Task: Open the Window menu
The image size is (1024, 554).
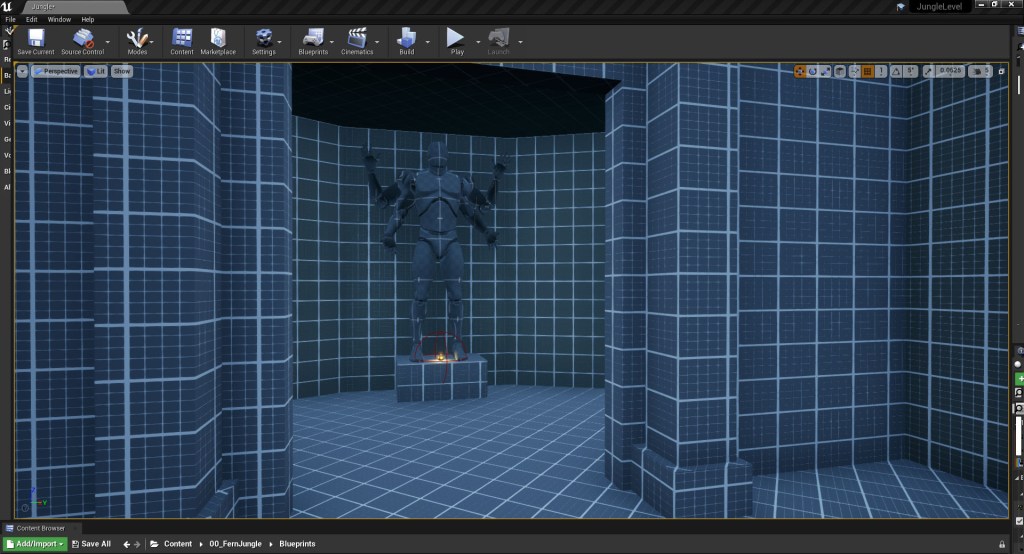Action: pyautogui.click(x=59, y=19)
